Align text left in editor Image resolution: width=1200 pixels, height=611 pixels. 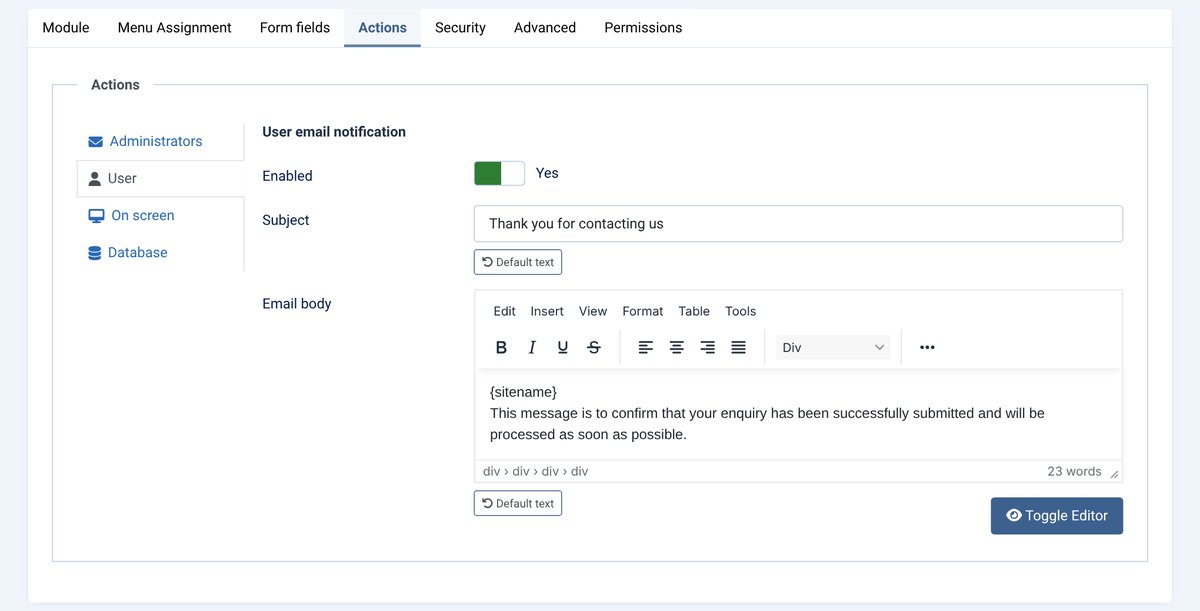click(646, 347)
